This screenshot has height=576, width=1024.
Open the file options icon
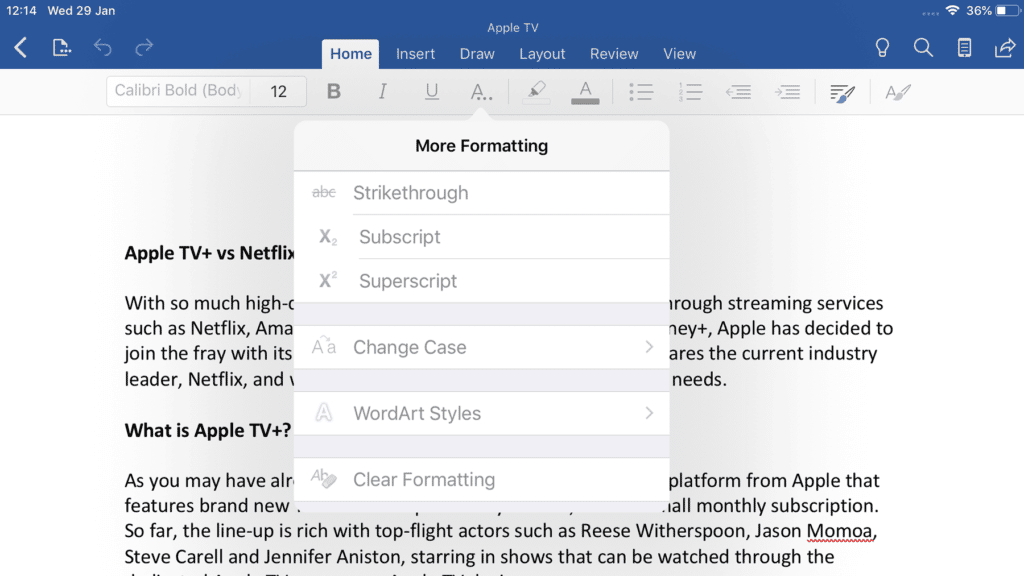(62, 48)
